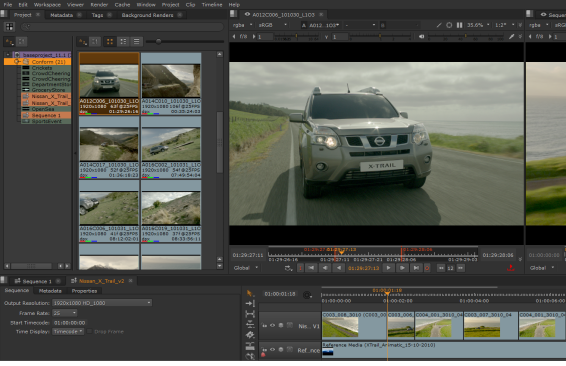
Task: Adjust the thumbnail size slider
Action: coord(158,42)
